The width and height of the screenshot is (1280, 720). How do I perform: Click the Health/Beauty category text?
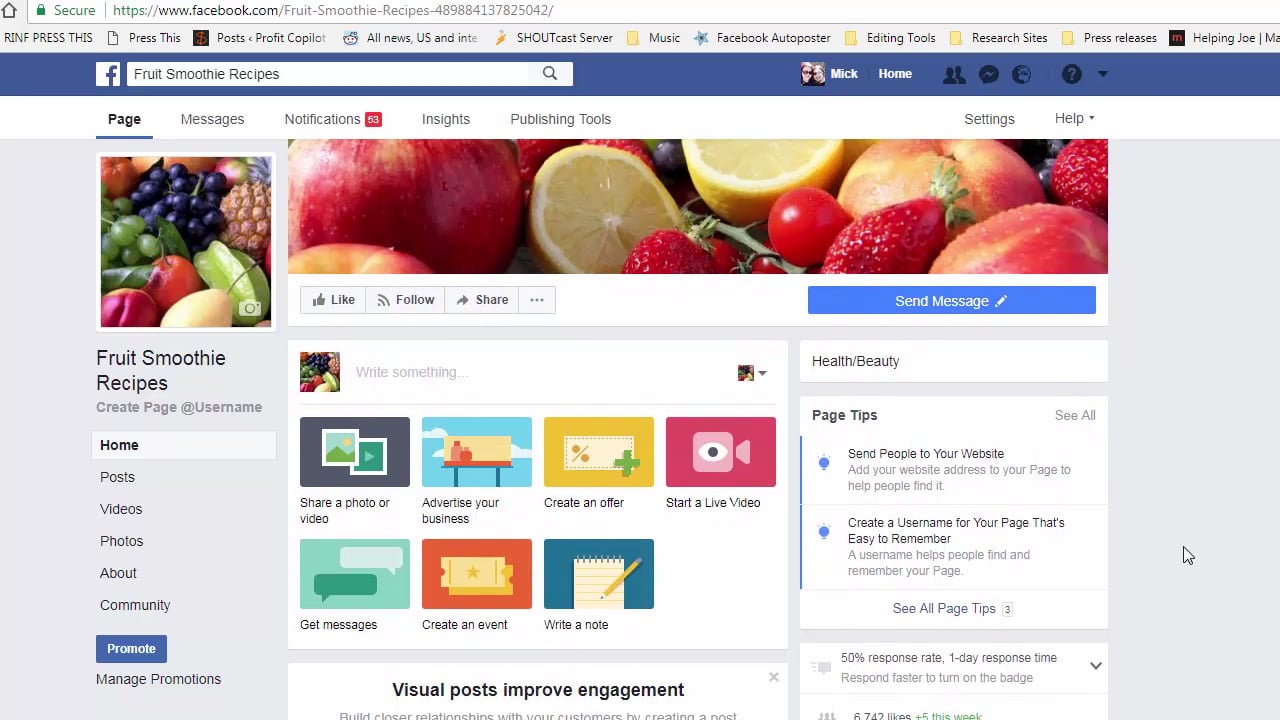(x=855, y=361)
